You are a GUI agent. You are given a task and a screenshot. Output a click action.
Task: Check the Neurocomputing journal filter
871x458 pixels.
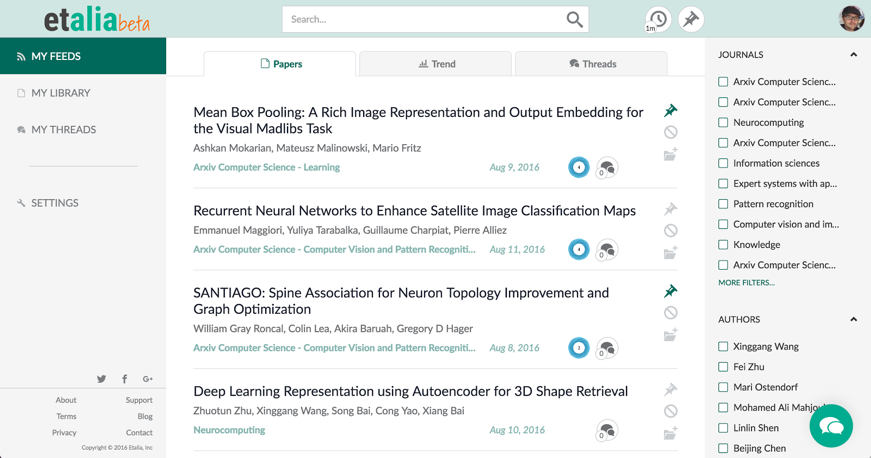coord(723,122)
